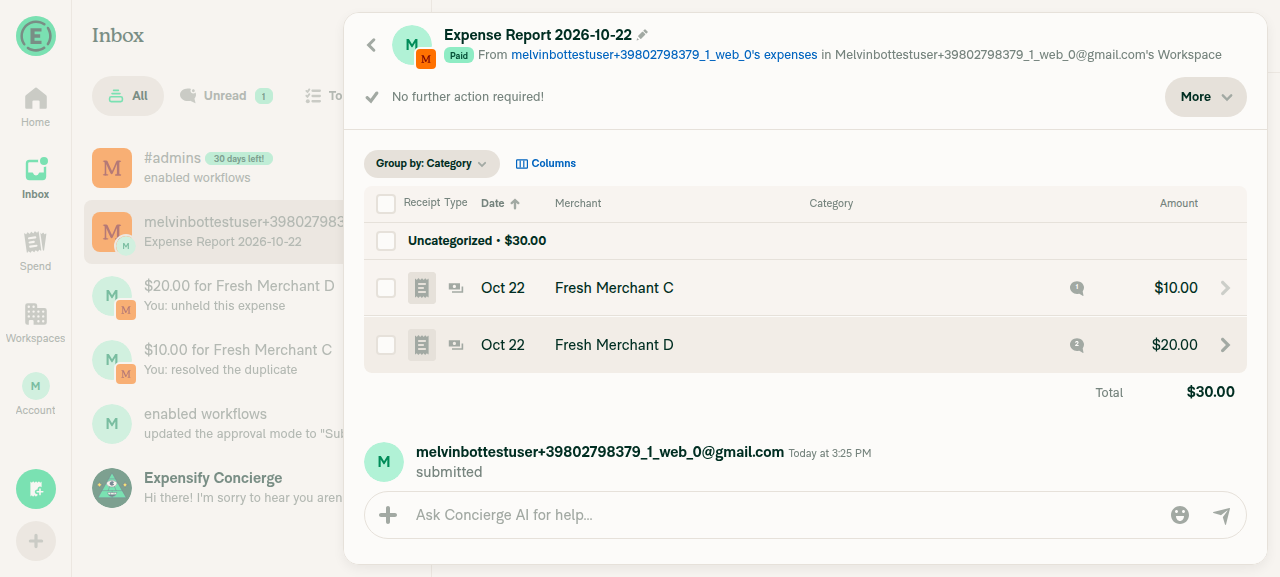
Task: Follow the web_0's expenses link
Action: [x=664, y=55]
